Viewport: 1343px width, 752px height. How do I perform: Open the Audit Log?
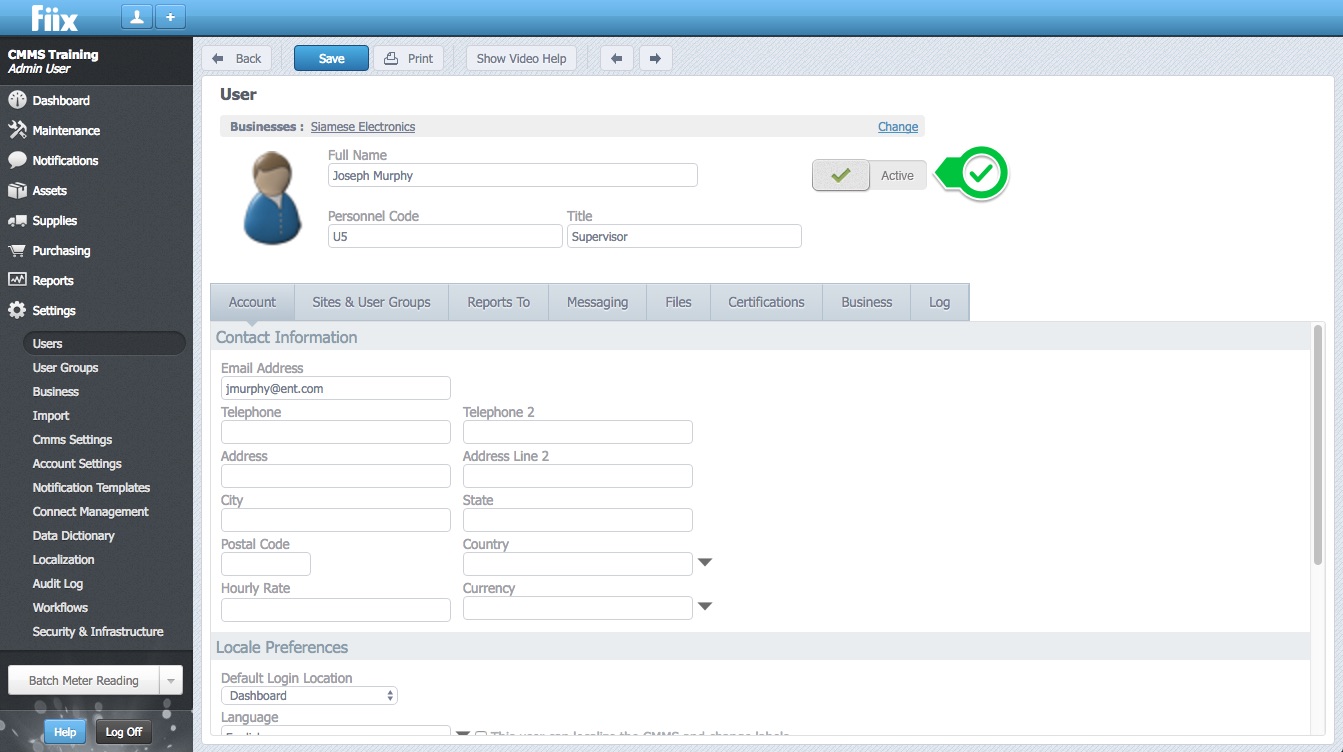[x=57, y=583]
